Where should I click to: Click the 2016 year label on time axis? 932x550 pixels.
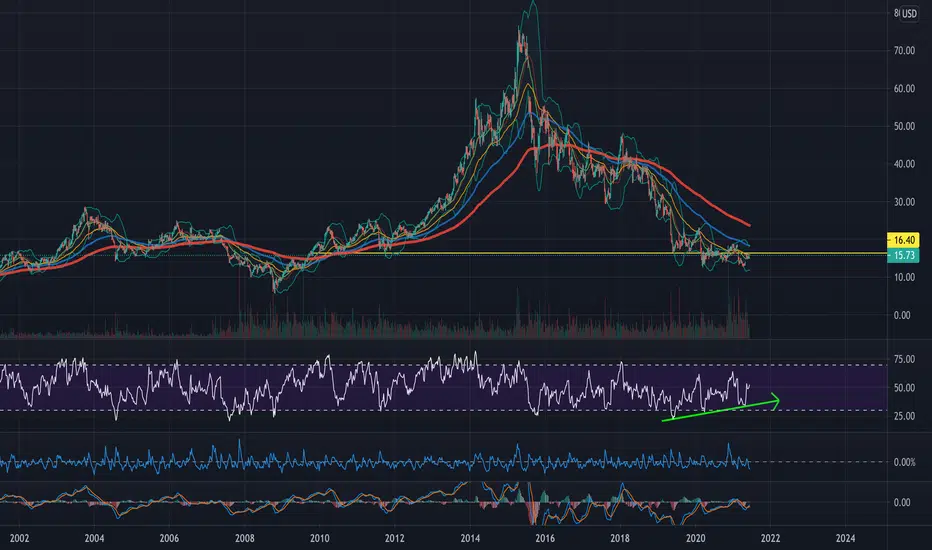point(545,538)
